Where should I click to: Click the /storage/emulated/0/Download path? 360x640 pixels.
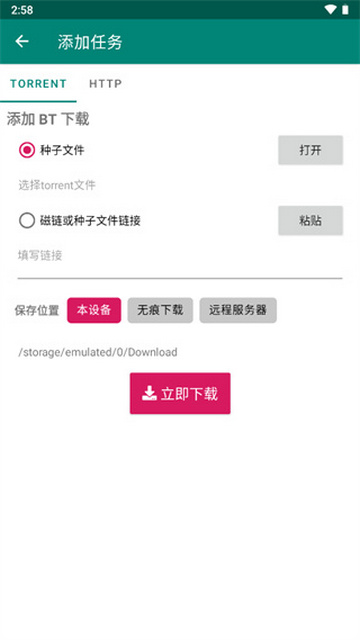point(98,352)
